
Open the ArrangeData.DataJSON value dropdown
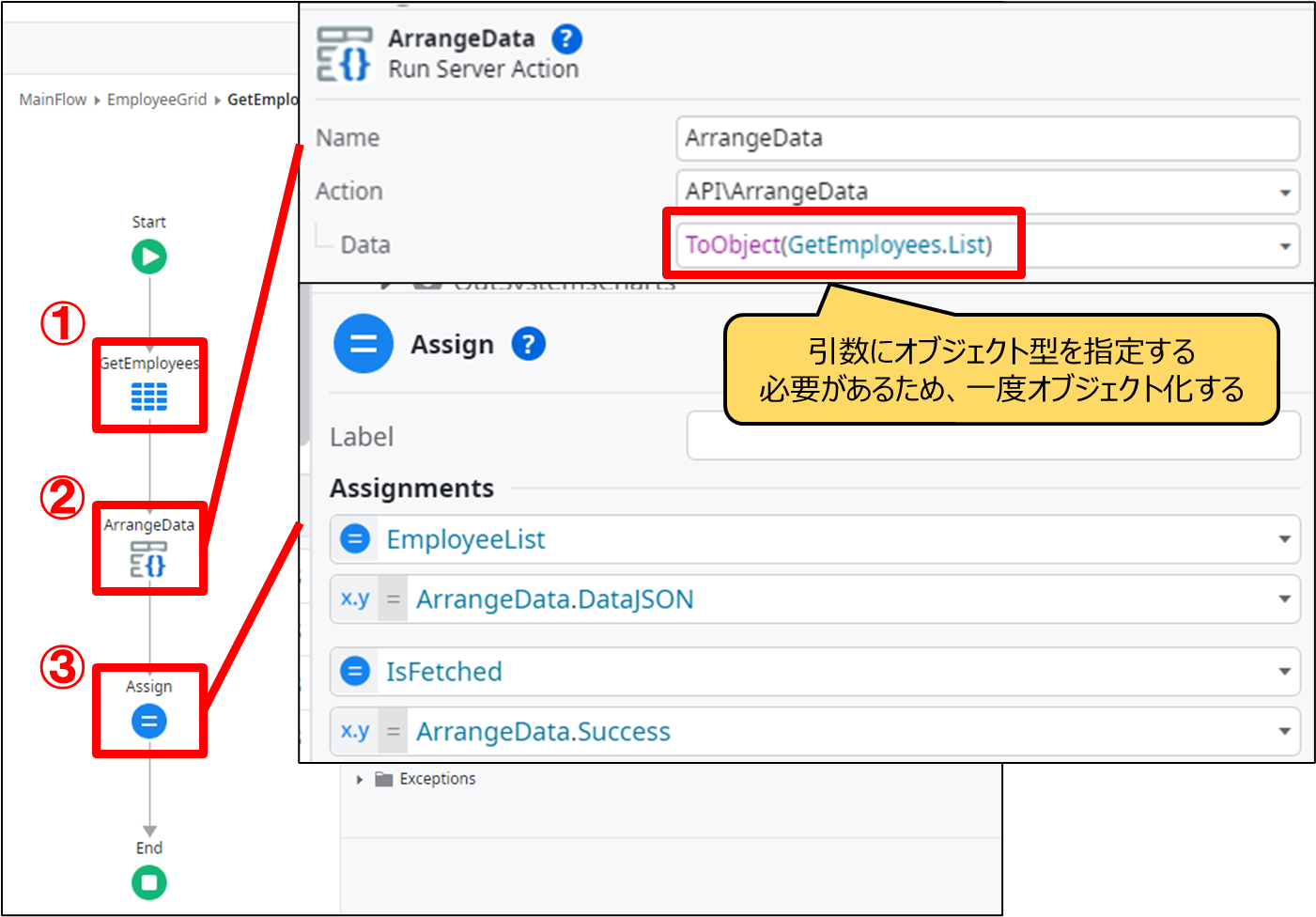(1283, 599)
